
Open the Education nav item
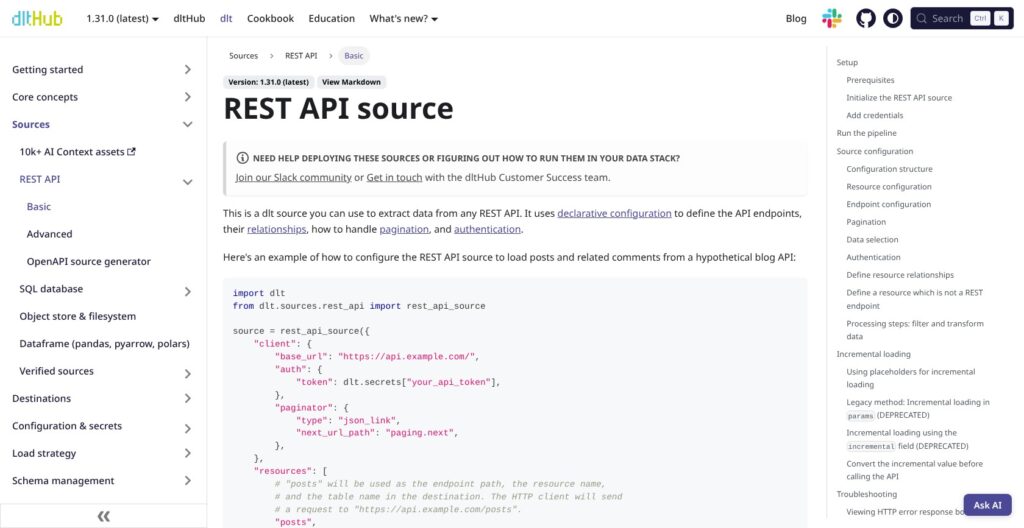coord(332,18)
